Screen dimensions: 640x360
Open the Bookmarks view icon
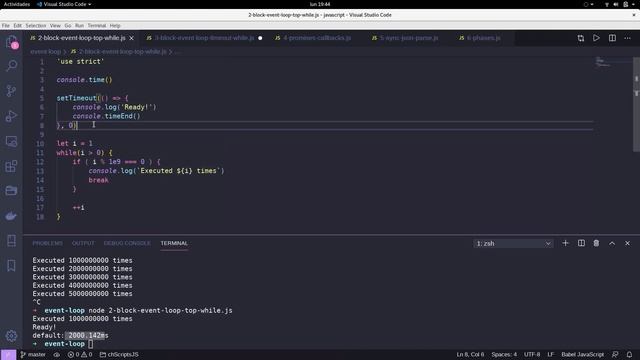tap(11, 266)
